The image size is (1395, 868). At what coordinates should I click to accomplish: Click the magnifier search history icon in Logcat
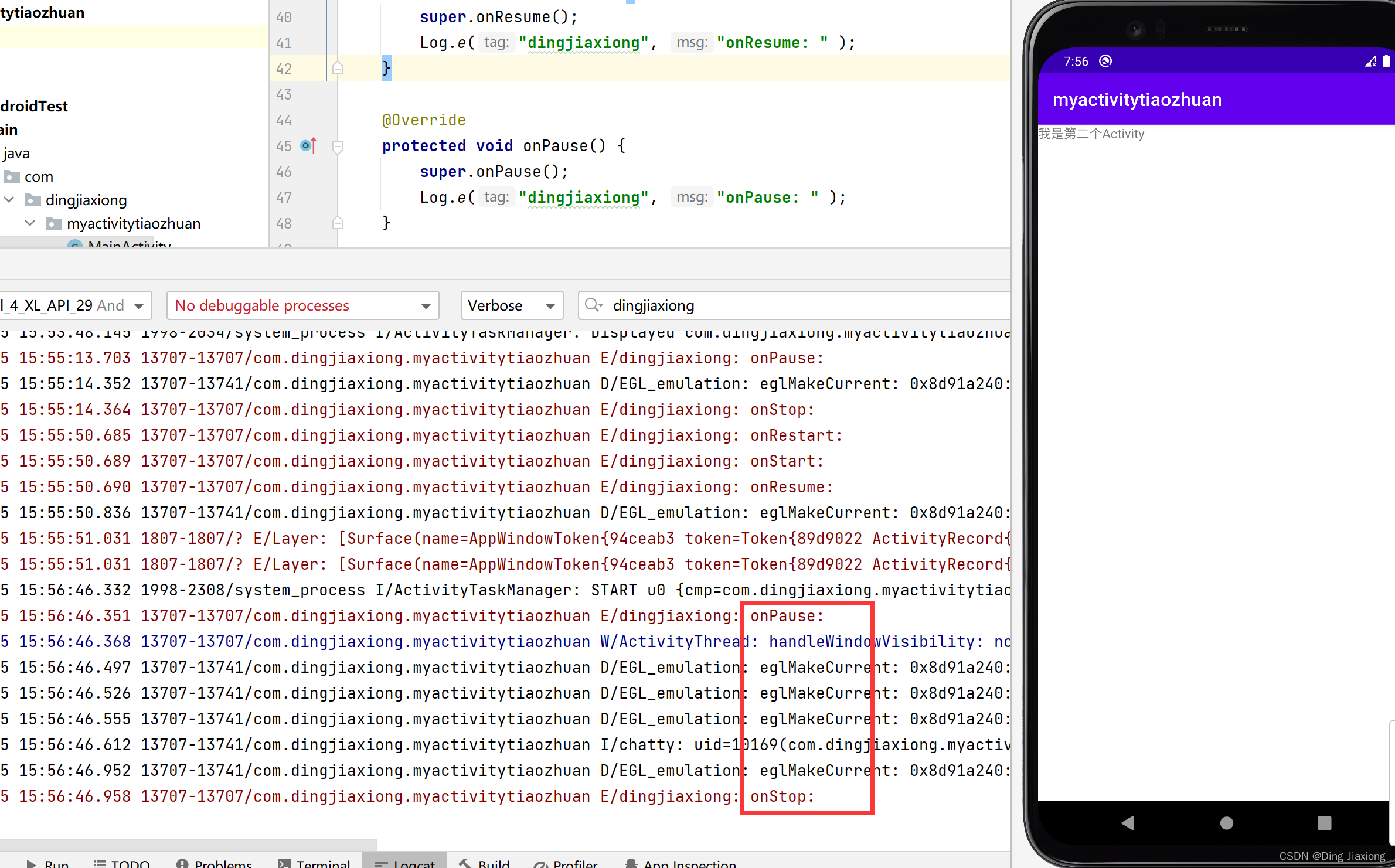pos(594,305)
